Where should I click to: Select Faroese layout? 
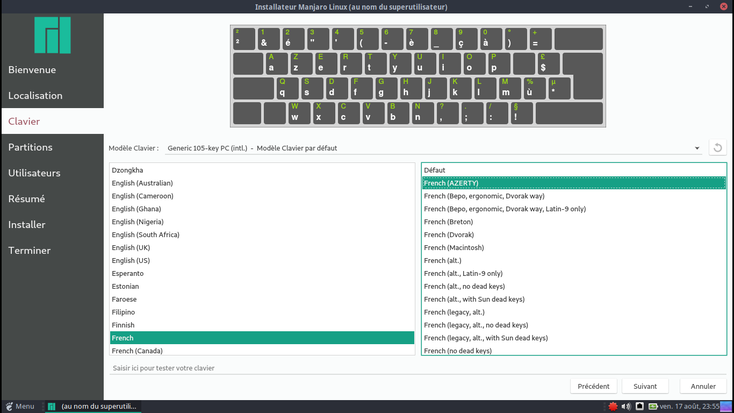262,299
